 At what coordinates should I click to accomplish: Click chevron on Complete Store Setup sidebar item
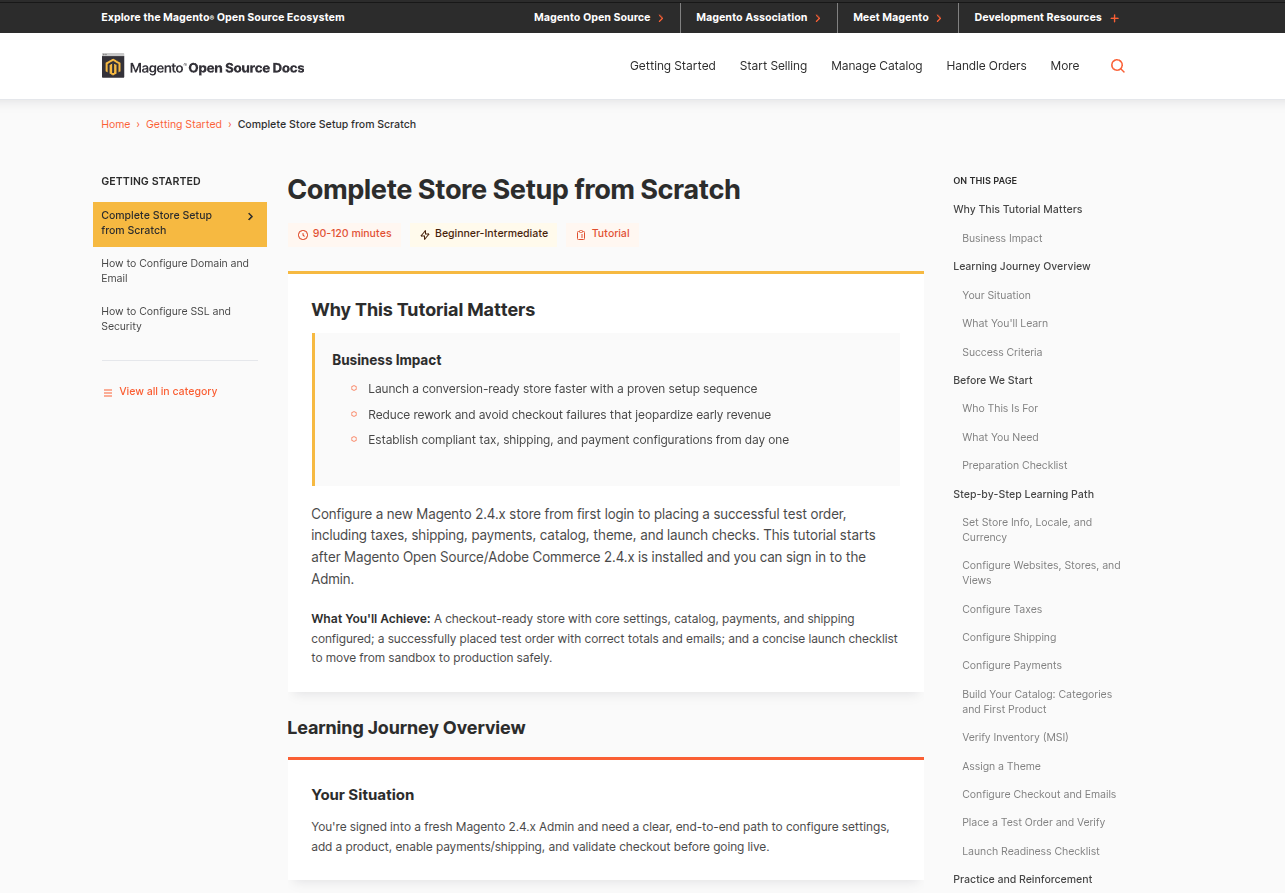pos(250,216)
